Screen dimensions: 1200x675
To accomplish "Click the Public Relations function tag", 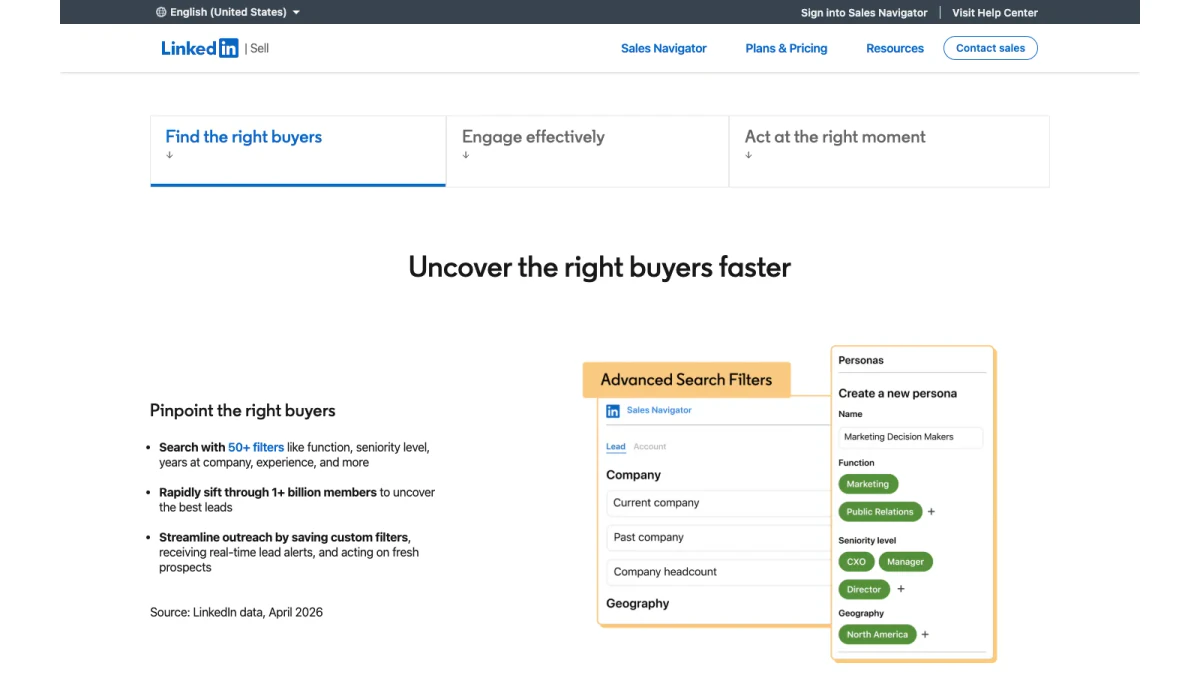I will (880, 512).
